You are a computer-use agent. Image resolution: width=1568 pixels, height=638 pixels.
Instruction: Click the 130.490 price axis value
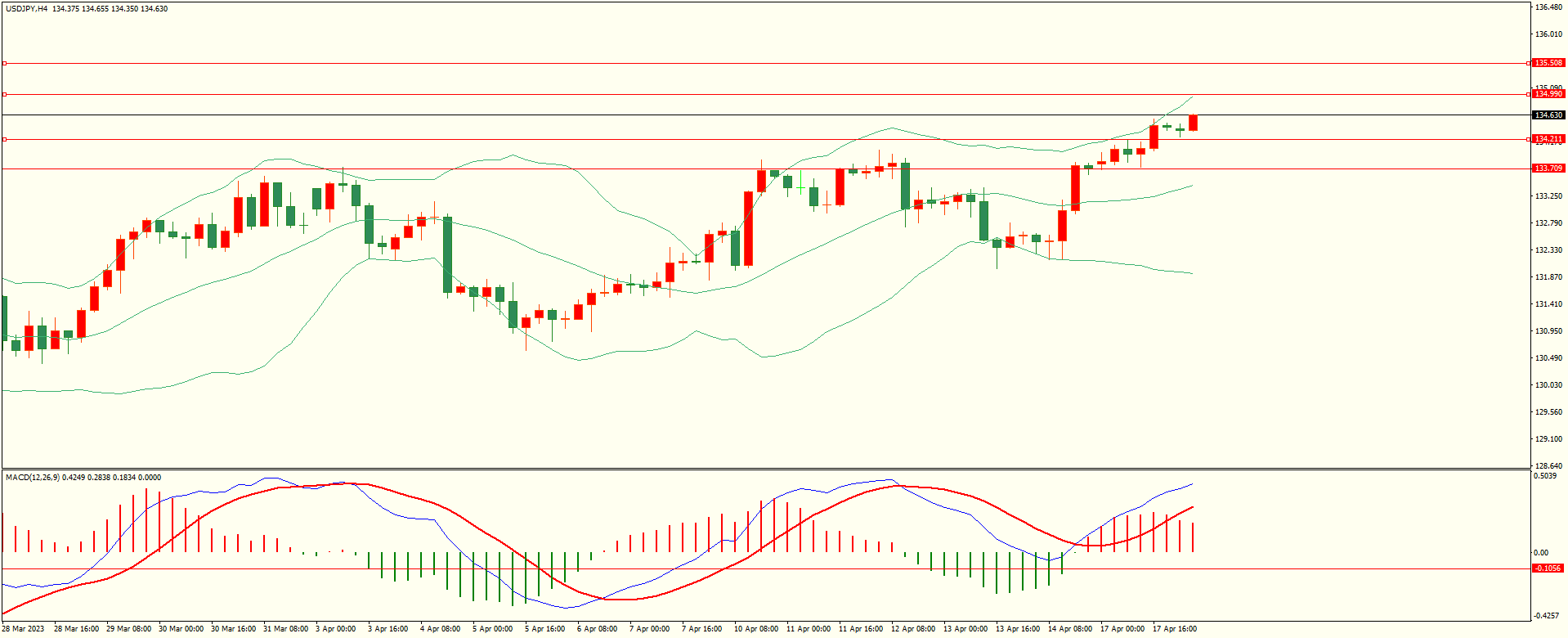pyautogui.click(x=1548, y=358)
